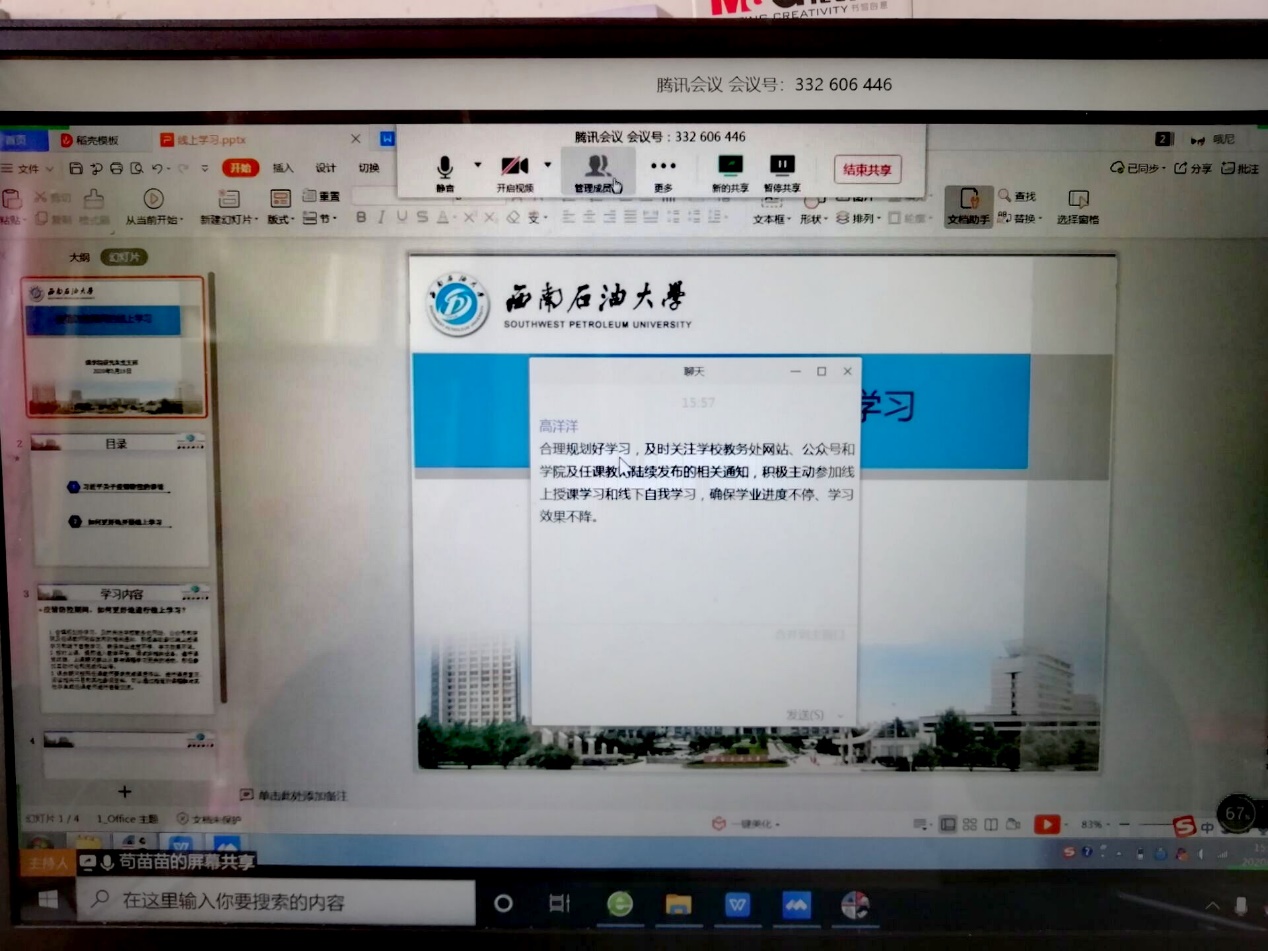The image size is (1268, 951).
Task: Undo the last action
Action: [x=157, y=168]
